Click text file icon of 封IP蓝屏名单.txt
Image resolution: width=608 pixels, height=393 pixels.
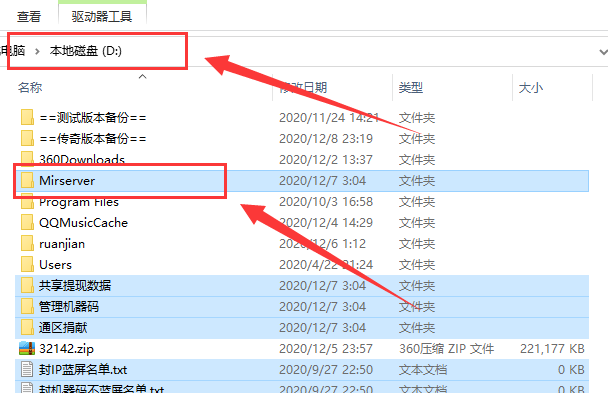click(27, 369)
